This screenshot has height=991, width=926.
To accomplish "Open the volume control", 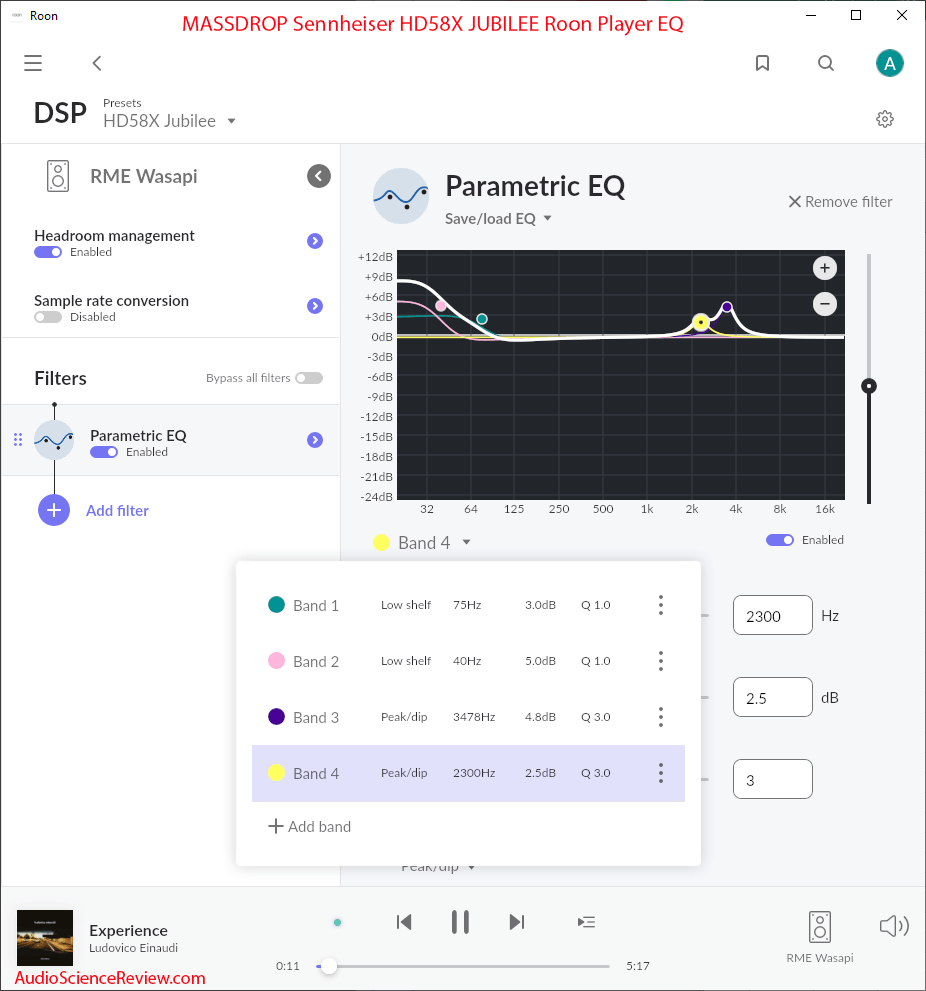I will tap(894, 926).
